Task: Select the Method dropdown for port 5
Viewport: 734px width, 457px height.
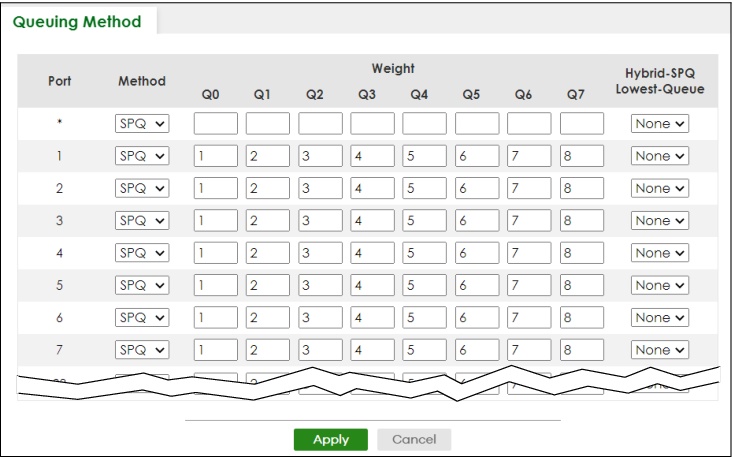Action: point(142,285)
